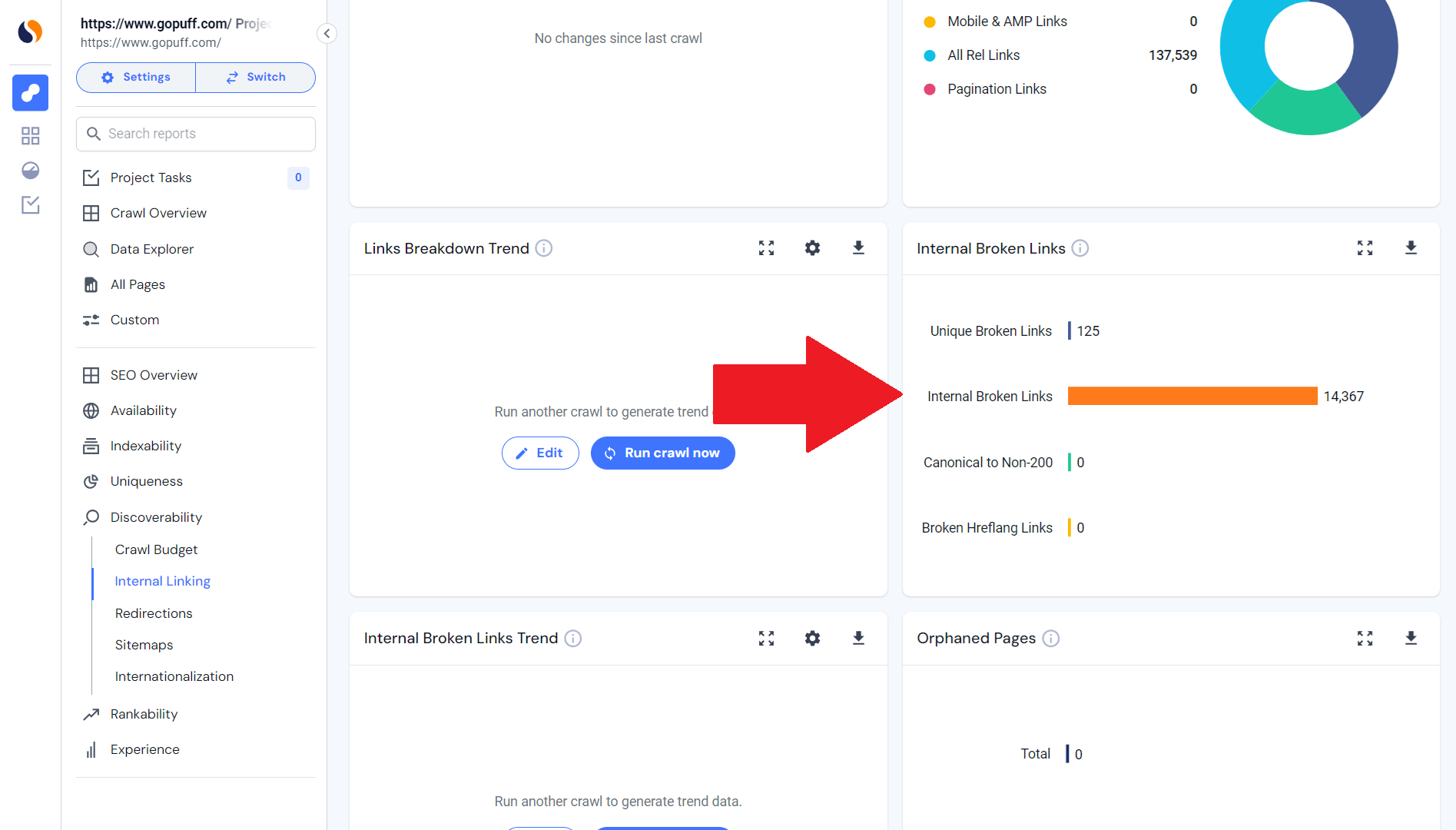Download the Orphaned Pages data

click(1411, 638)
